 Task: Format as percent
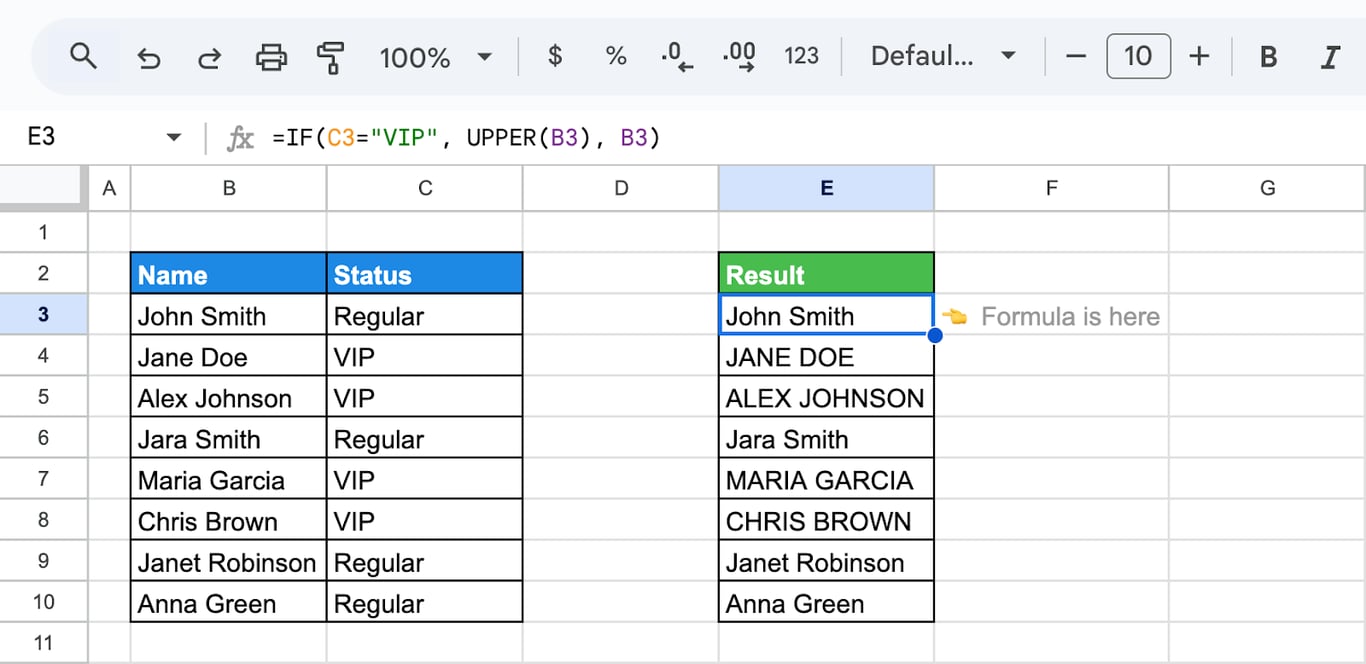[616, 57]
